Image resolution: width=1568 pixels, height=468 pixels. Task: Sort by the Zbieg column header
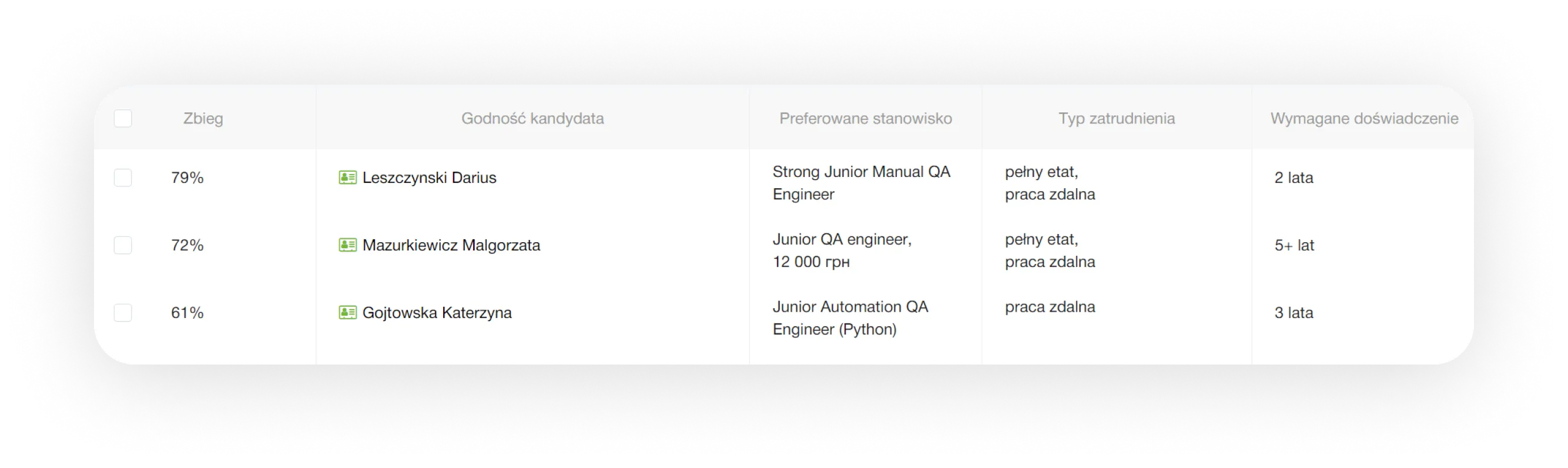[203, 118]
